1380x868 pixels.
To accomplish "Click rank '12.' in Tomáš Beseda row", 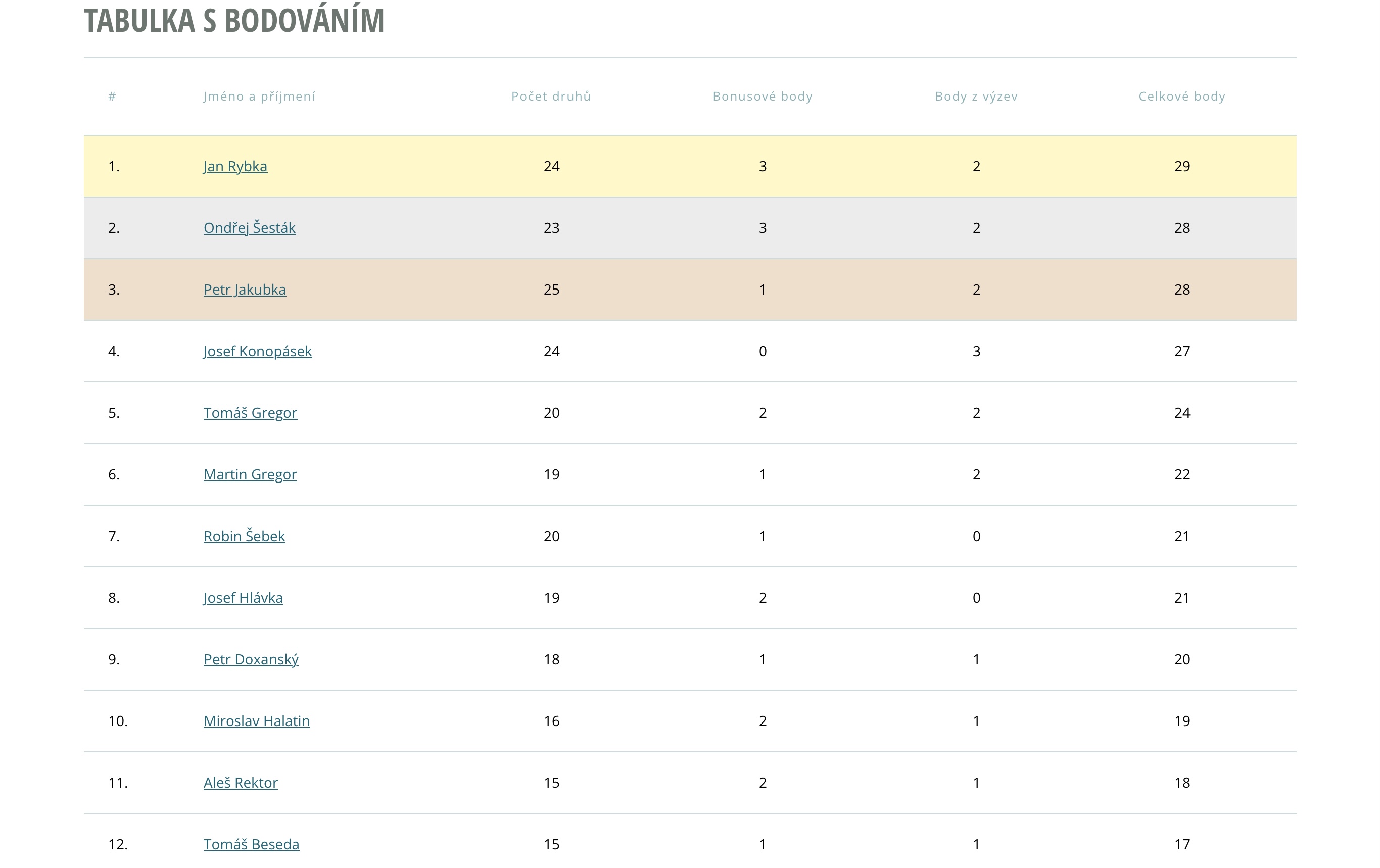I will point(118,844).
